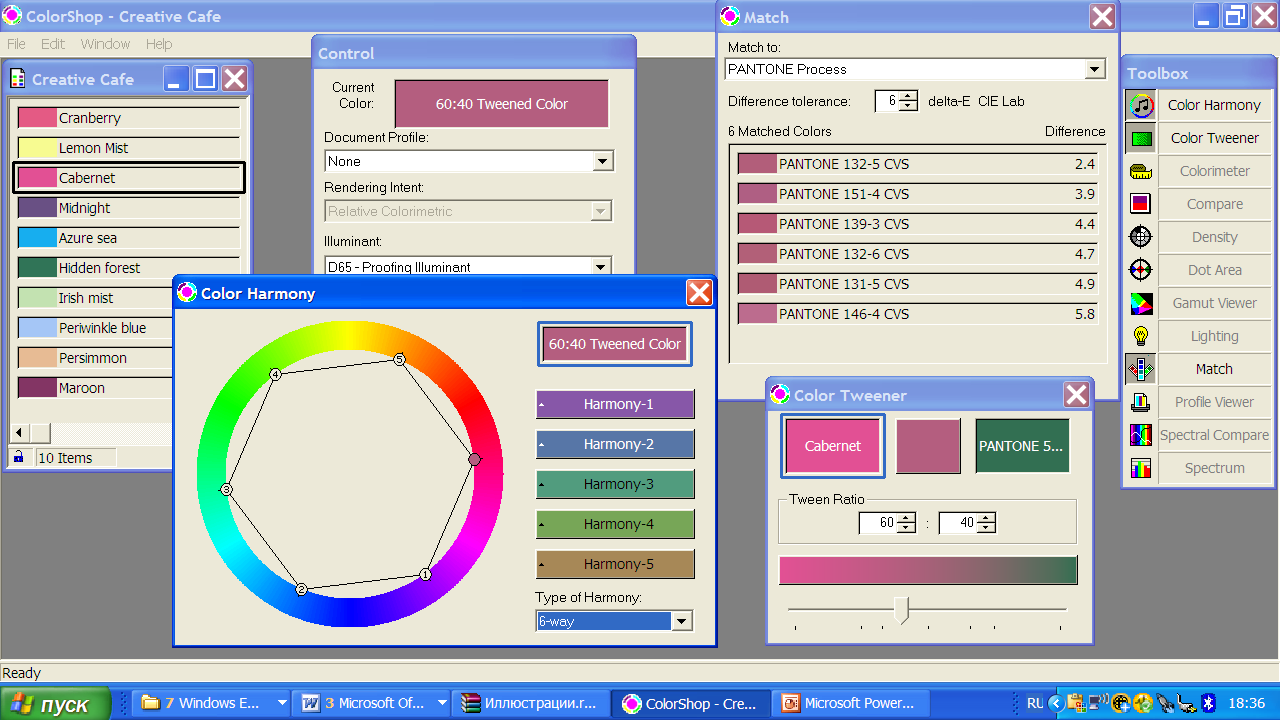The image size is (1280, 720).
Task: Increase the first tween ratio value 60
Action: [x=907, y=518]
